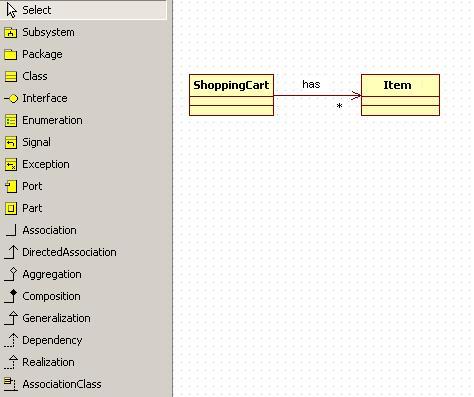Select the Signal tool icon
The image size is (474, 397).
[11, 142]
